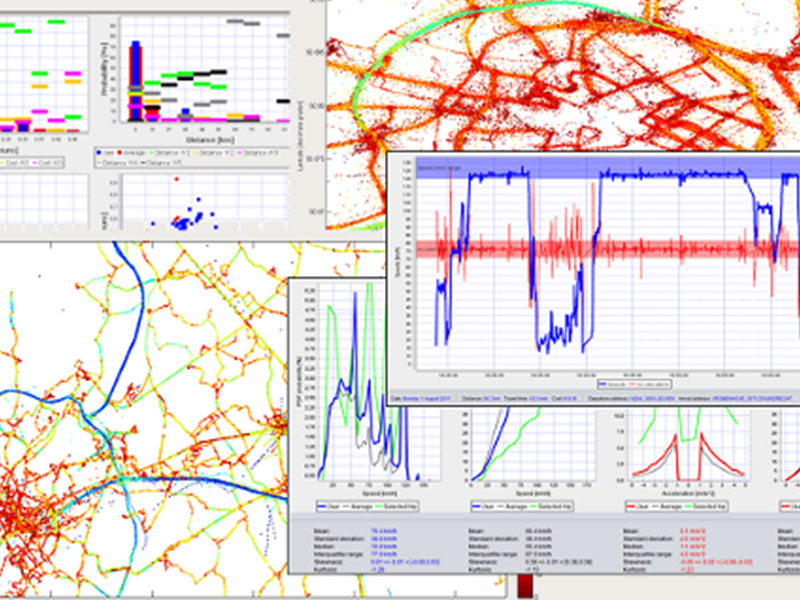The height and width of the screenshot is (600, 800).
Task: Click the magenta Cost Yr3 legend entry
Action: click(x=47, y=163)
